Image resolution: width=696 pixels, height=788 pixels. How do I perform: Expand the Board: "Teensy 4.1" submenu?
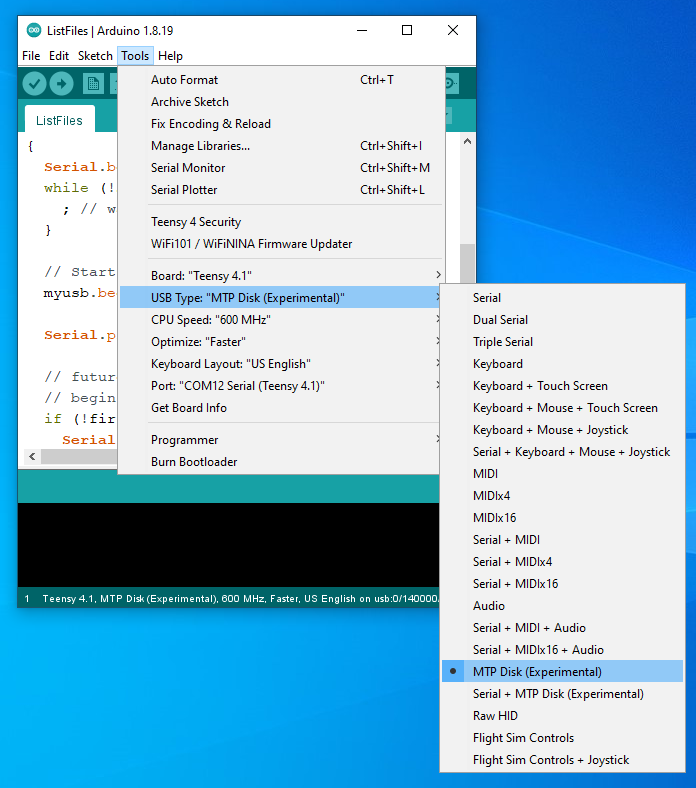(281, 275)
